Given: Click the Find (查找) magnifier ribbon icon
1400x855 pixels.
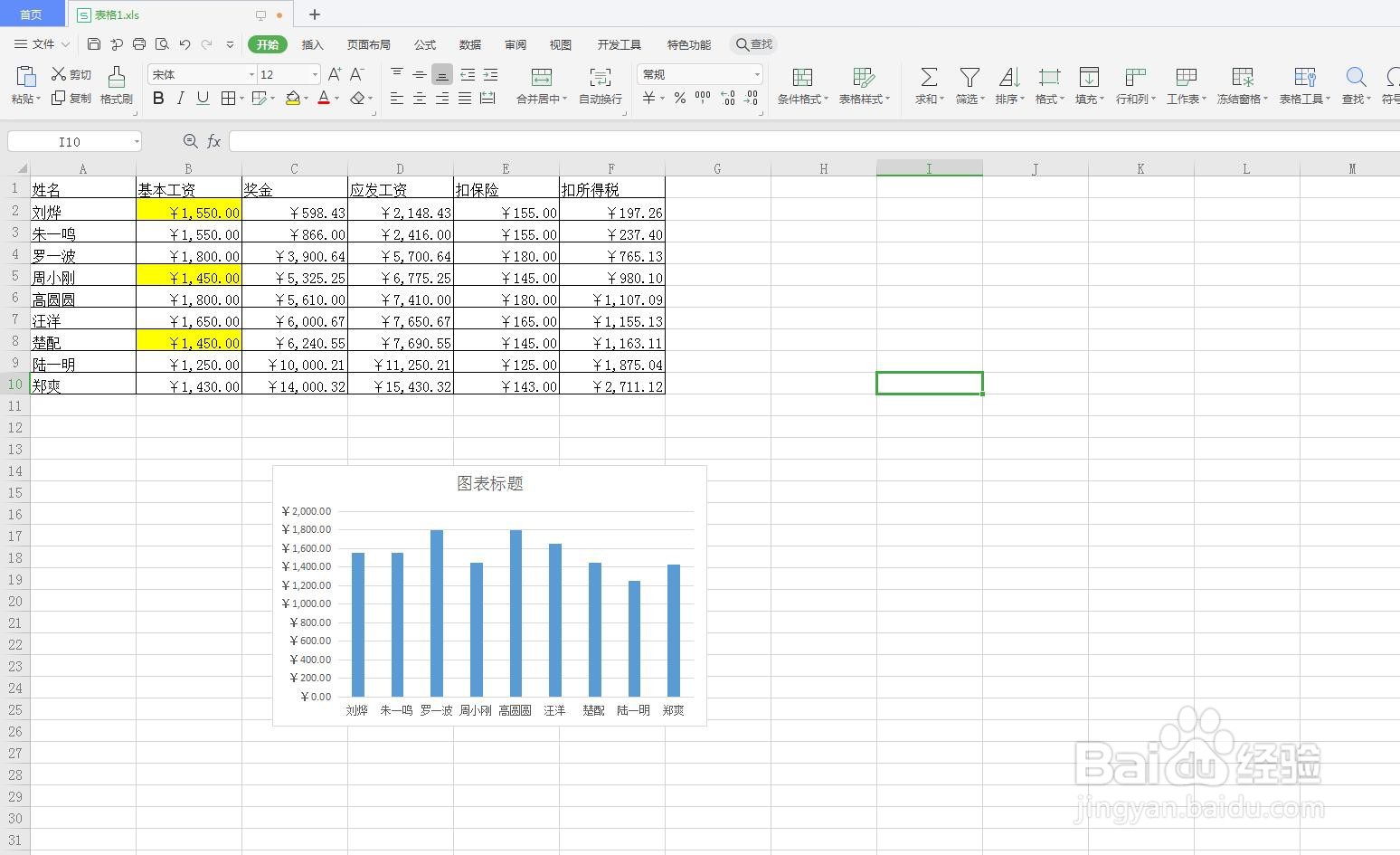Looking at the screenshot, I should coord(1355,78).
